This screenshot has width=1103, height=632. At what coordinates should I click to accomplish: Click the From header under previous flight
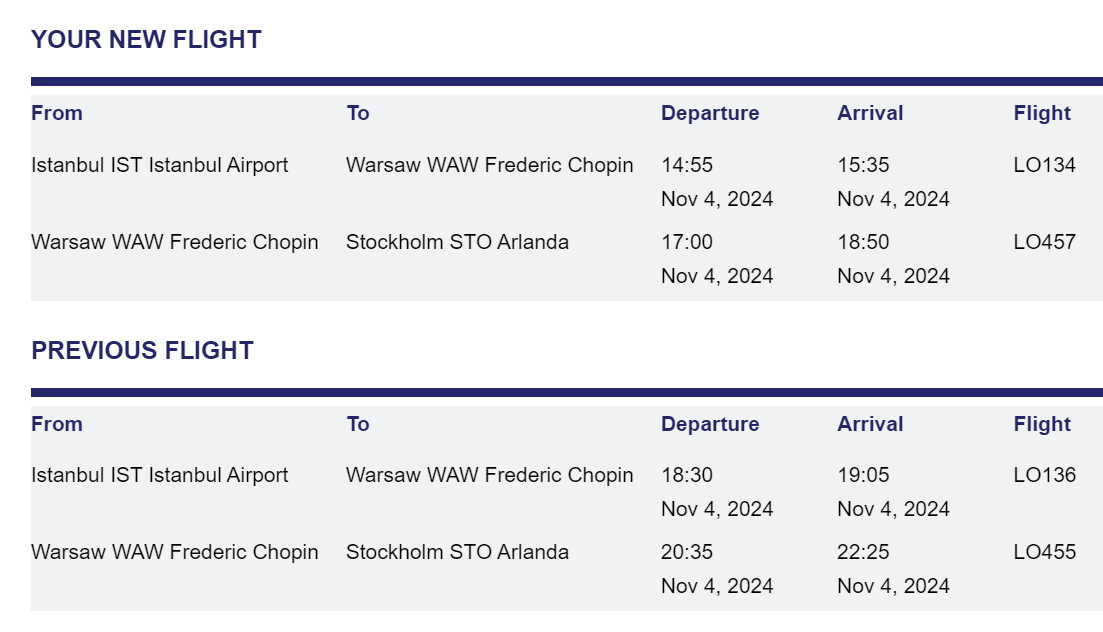[57, 424]
